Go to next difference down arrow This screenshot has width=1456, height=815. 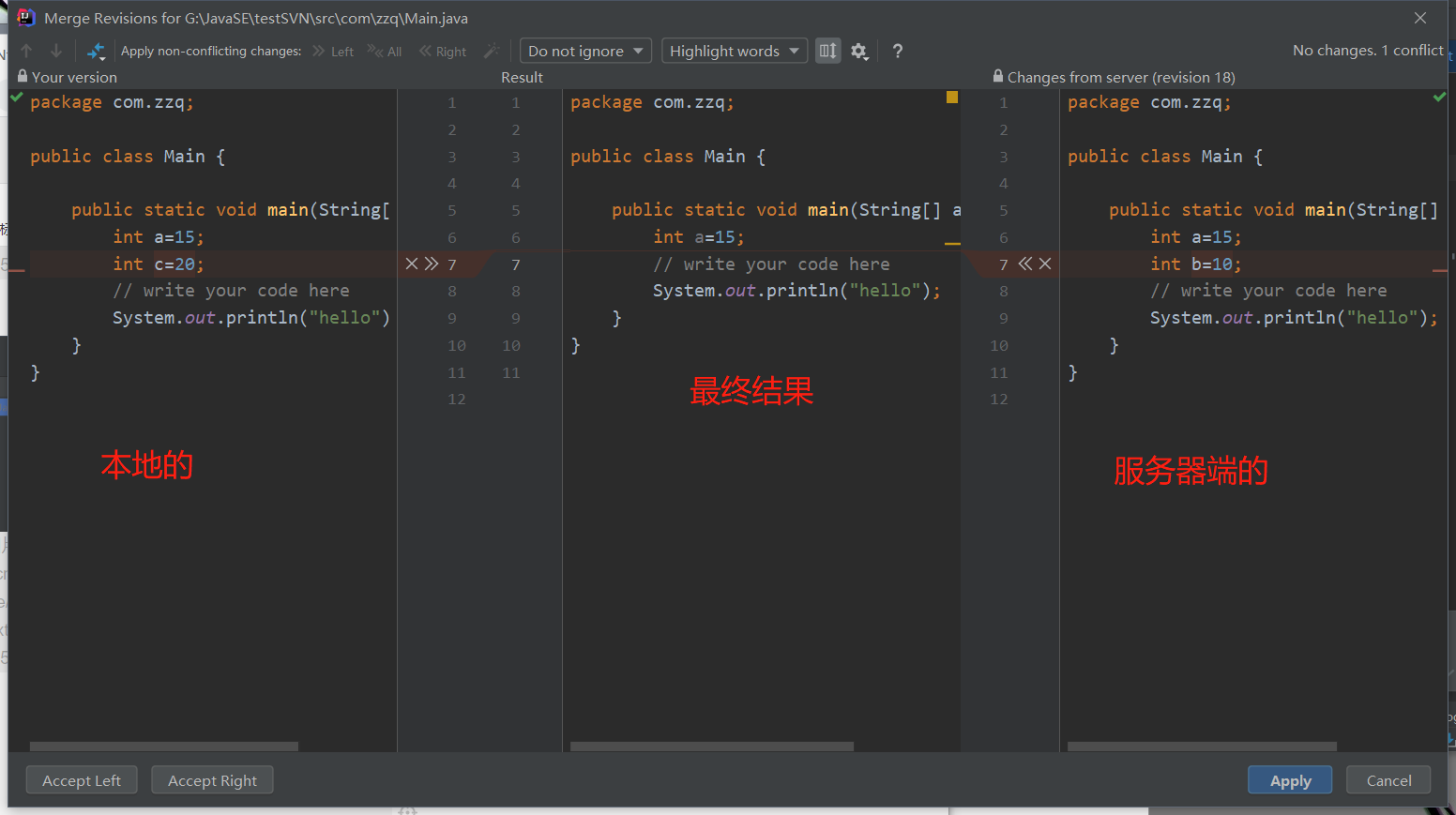(56, 51)
